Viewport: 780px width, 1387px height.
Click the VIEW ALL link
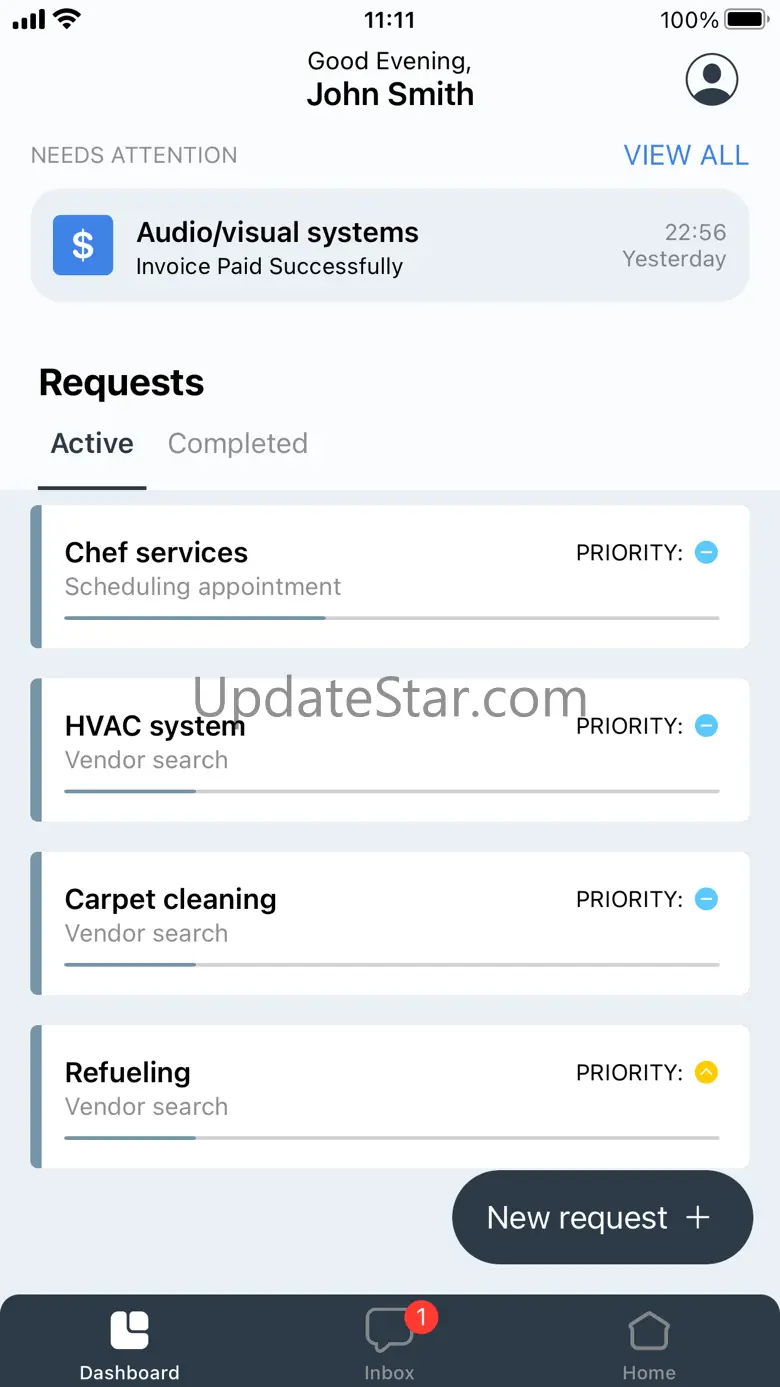click(x=686, y=155)
